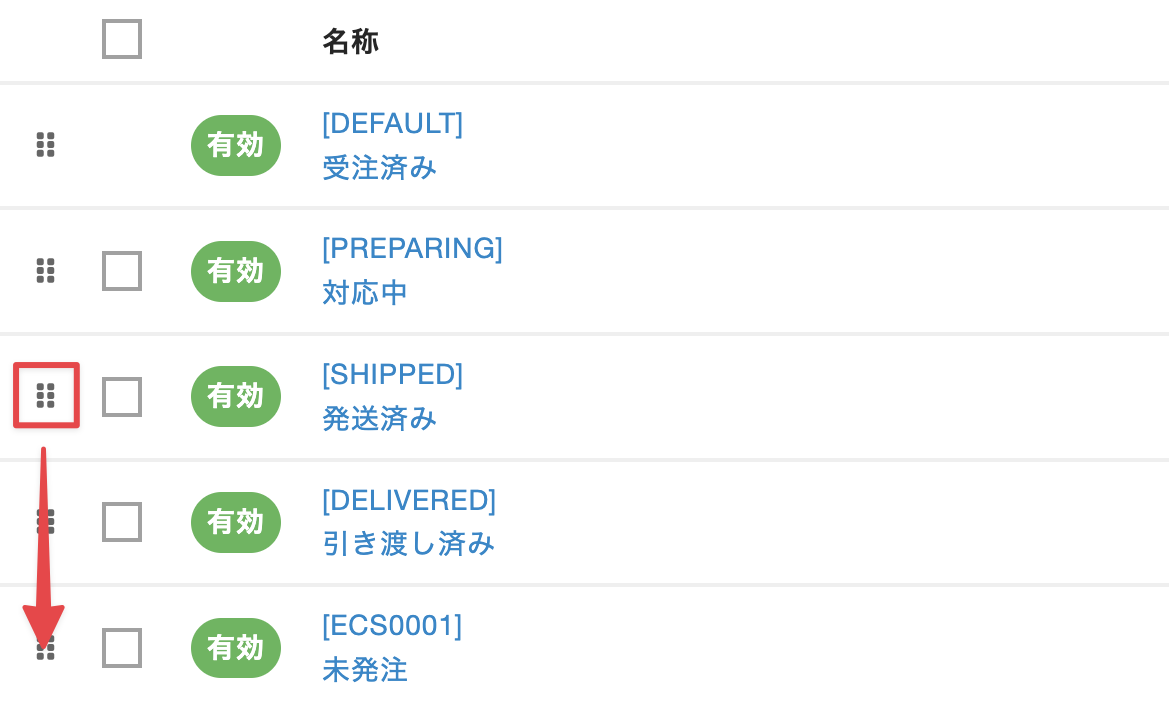This screenshot has width=1169, height=704.
Task: Open the [DEFAULT] 受注済み status link
Action: pos(392,145)
